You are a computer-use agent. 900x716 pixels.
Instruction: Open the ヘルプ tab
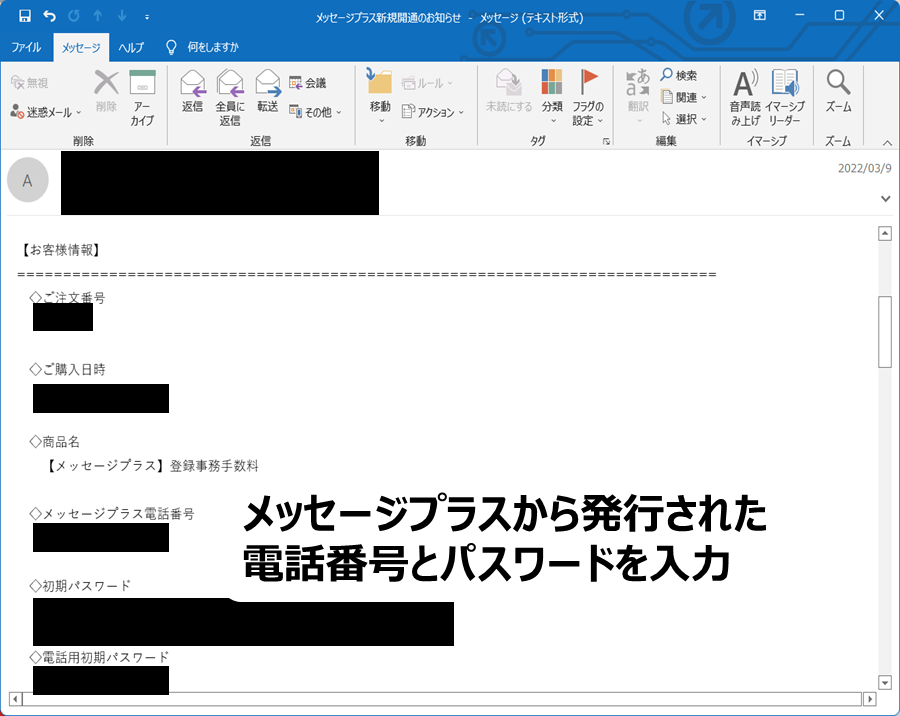click(x=131, y=47)
